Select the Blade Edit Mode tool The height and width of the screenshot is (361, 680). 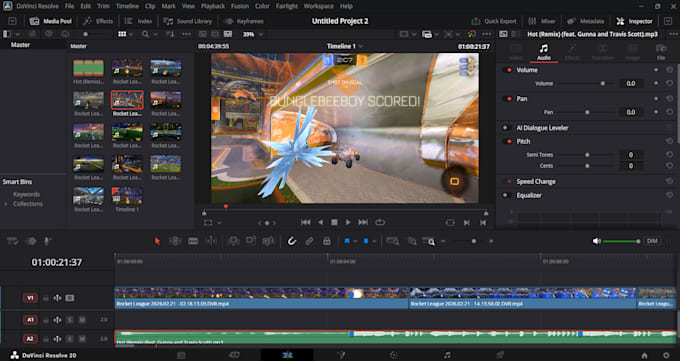(193, 241)
